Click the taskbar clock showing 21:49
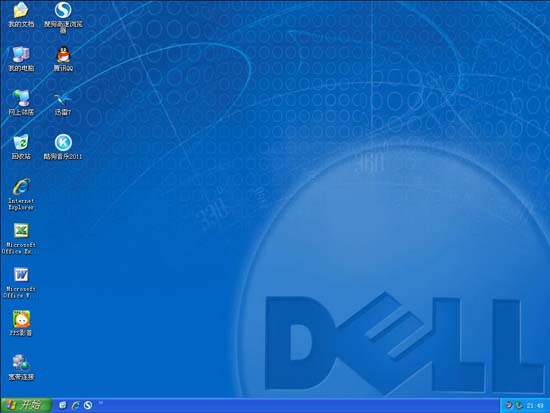Image resolution: width=550 pixels, height=413 pixels. (x=535, y=406)
